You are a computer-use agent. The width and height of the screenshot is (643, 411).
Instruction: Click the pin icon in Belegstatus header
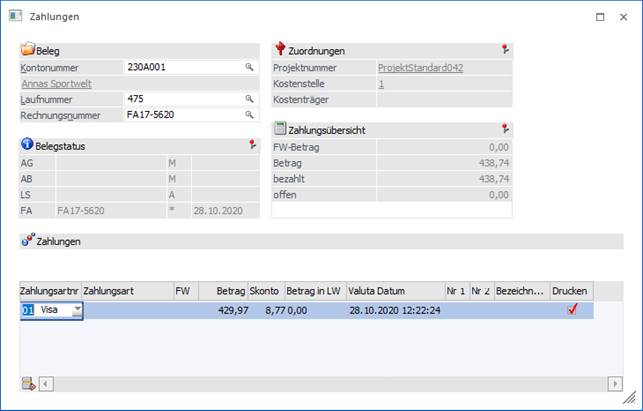[252, 145]
